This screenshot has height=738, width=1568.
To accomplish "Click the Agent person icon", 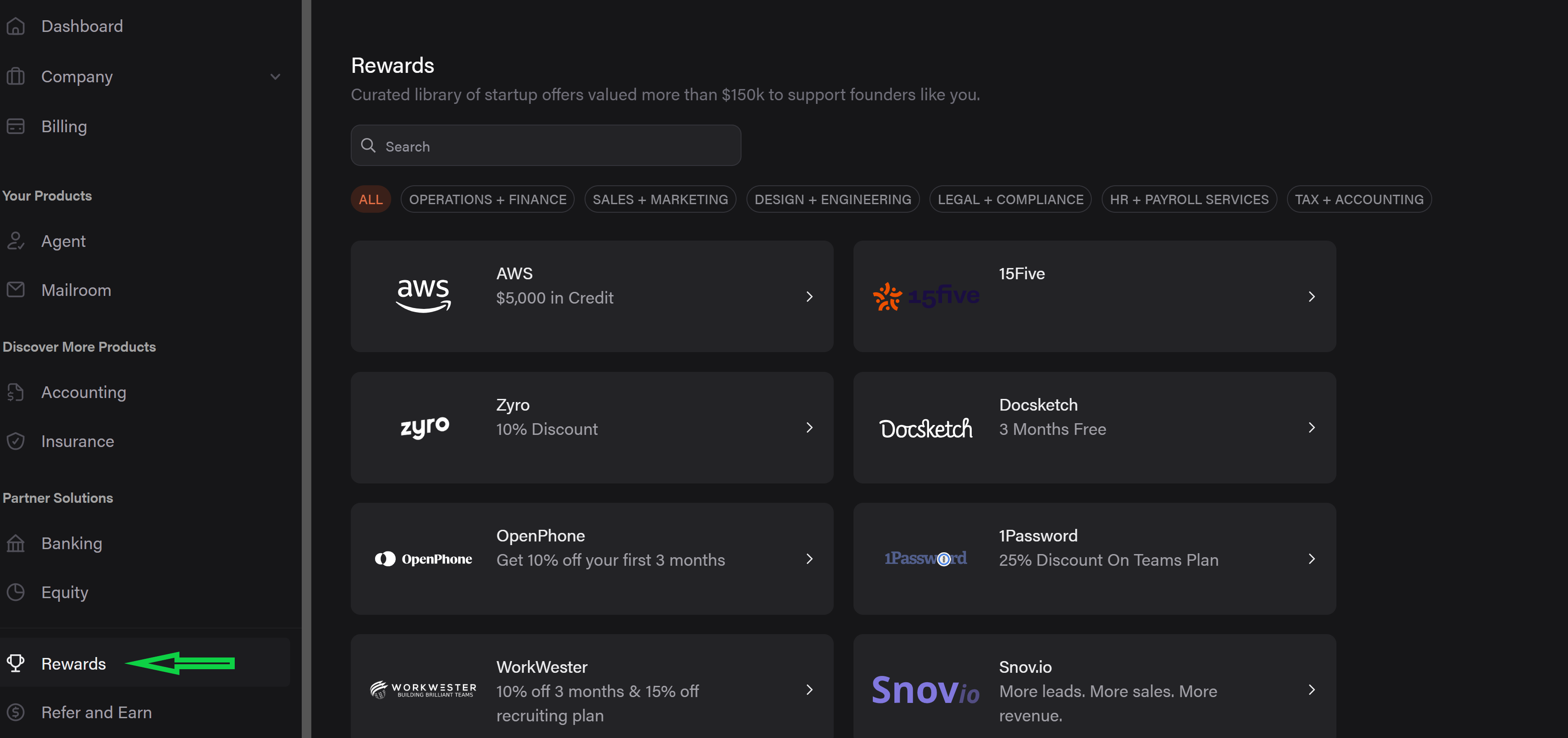I will 16,241.
